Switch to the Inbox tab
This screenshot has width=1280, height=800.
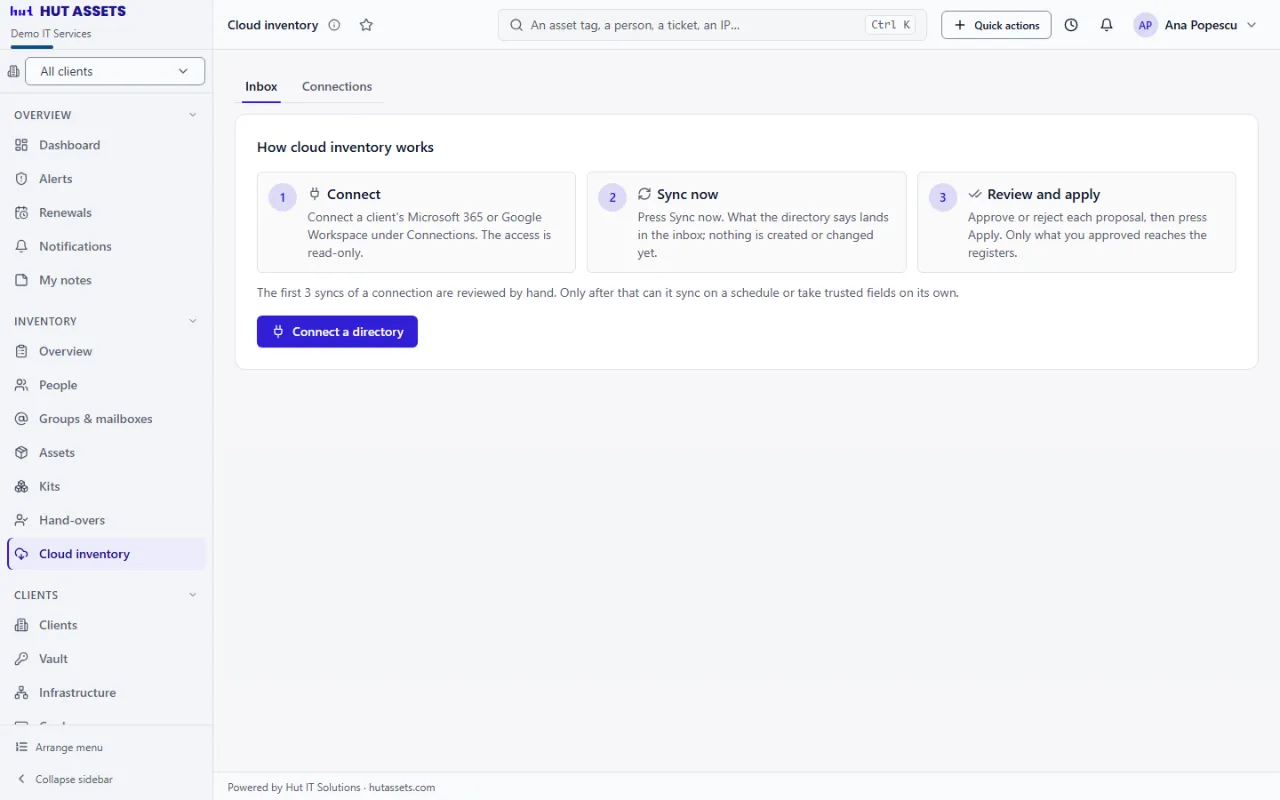pos(261,87)
